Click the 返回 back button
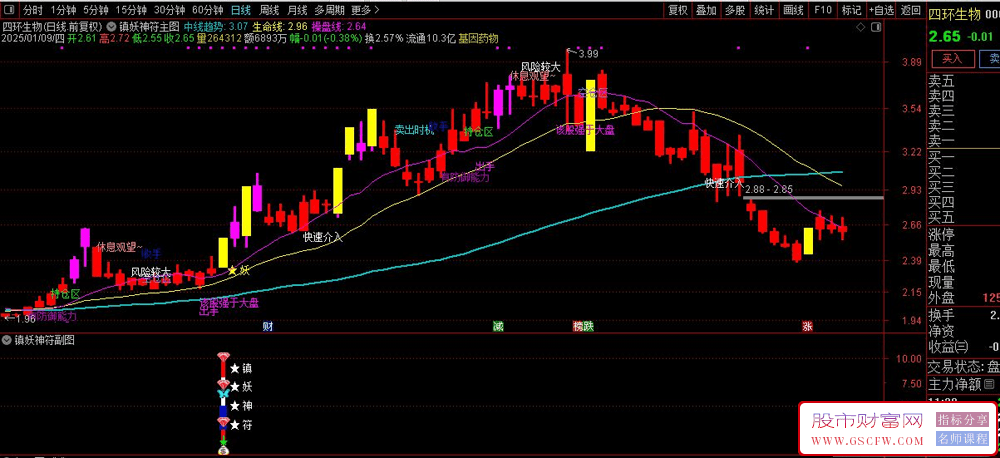Image resolution: width=1000 pixels, height=458 pixels. point(911,10)
